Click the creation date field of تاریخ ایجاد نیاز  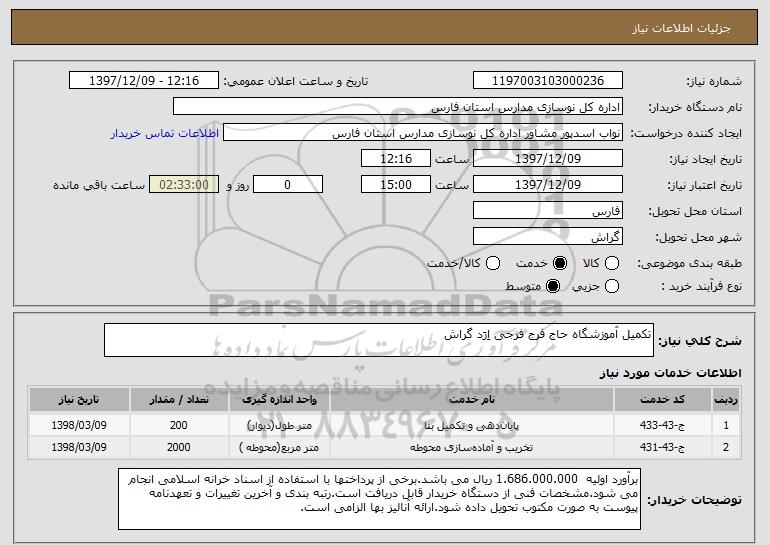tap(548, 159)
